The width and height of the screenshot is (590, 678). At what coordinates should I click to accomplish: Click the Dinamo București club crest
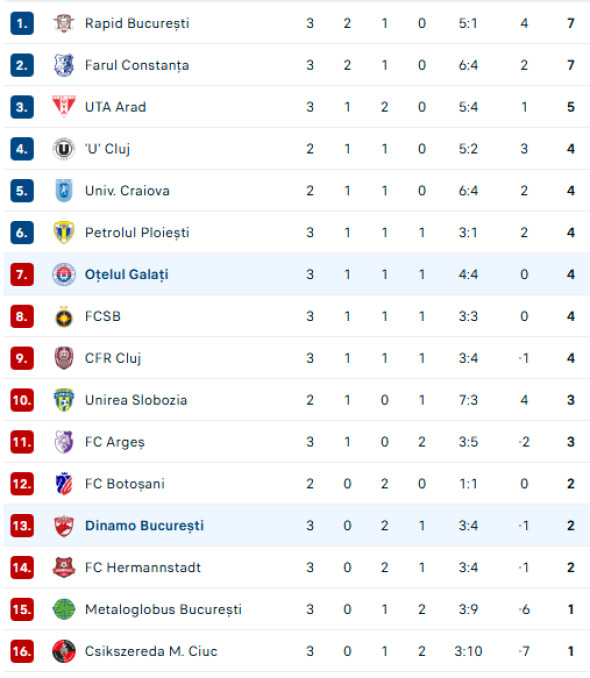[x=64, y=526]
